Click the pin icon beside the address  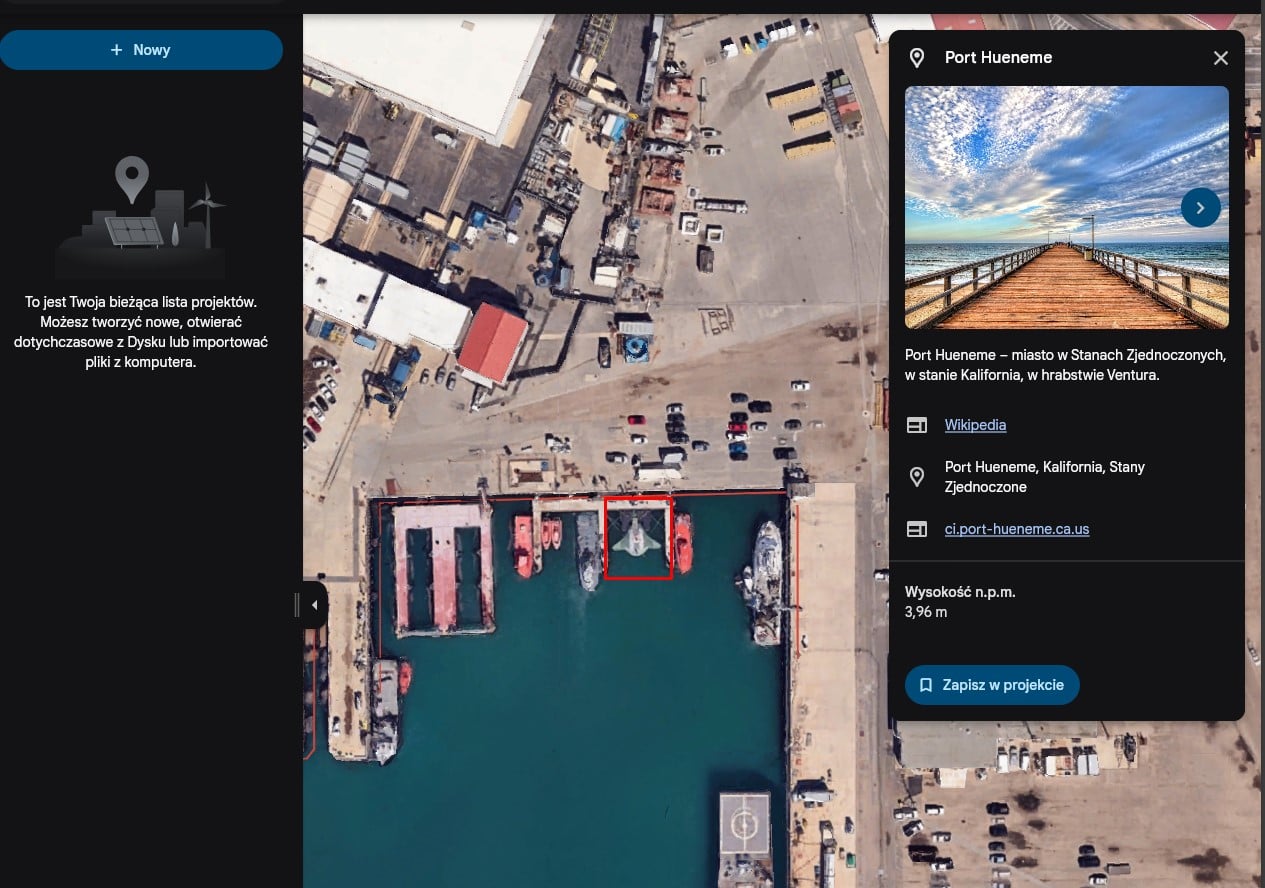[916, 477]
